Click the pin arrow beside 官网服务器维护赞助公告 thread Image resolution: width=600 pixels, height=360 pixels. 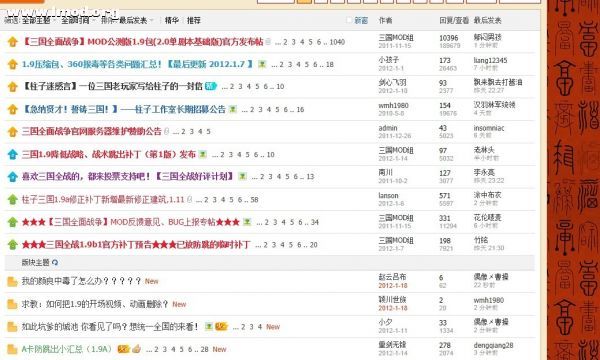click(x=13, y=132)
